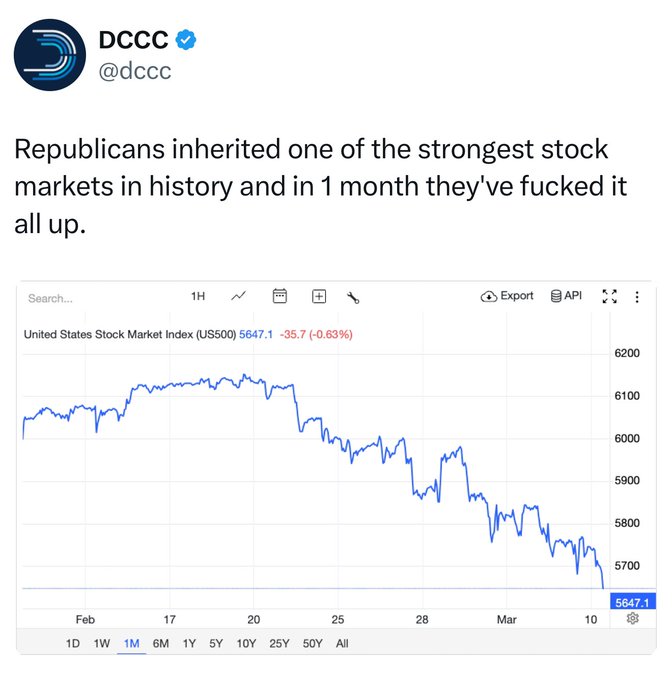
Task: Open chart settings gear icon
Action: point(632,619)
